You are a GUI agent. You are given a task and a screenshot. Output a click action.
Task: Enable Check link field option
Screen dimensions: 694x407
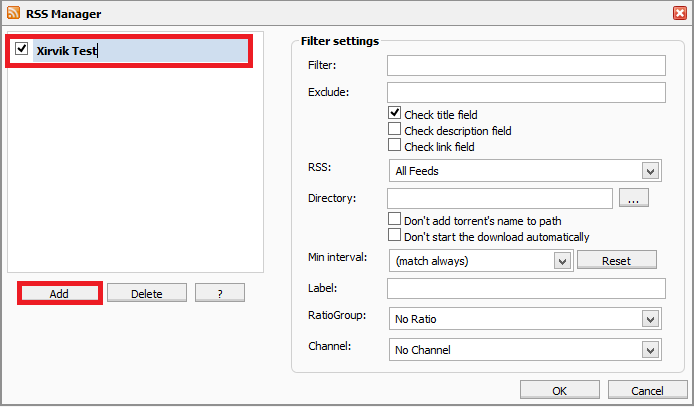394,146
